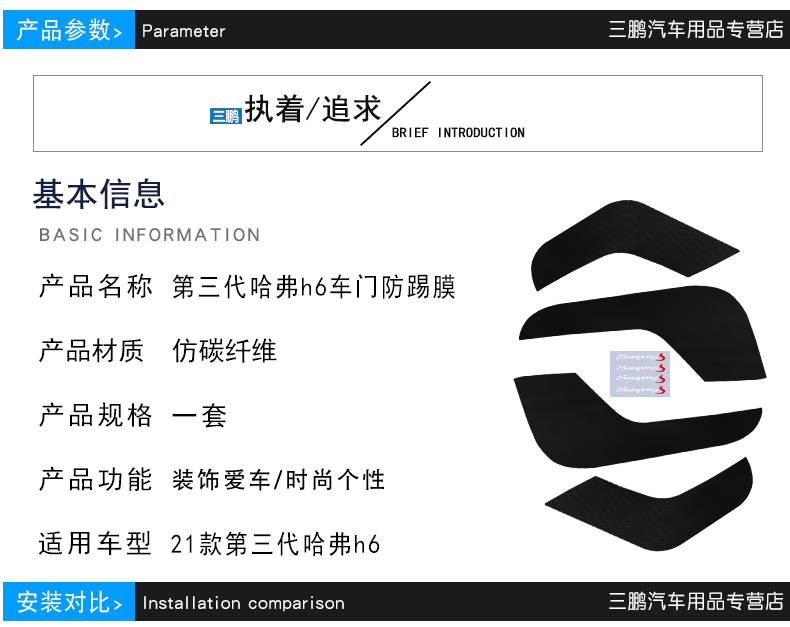
Task: Click the 产品名称 label
Action: [96, 286]
